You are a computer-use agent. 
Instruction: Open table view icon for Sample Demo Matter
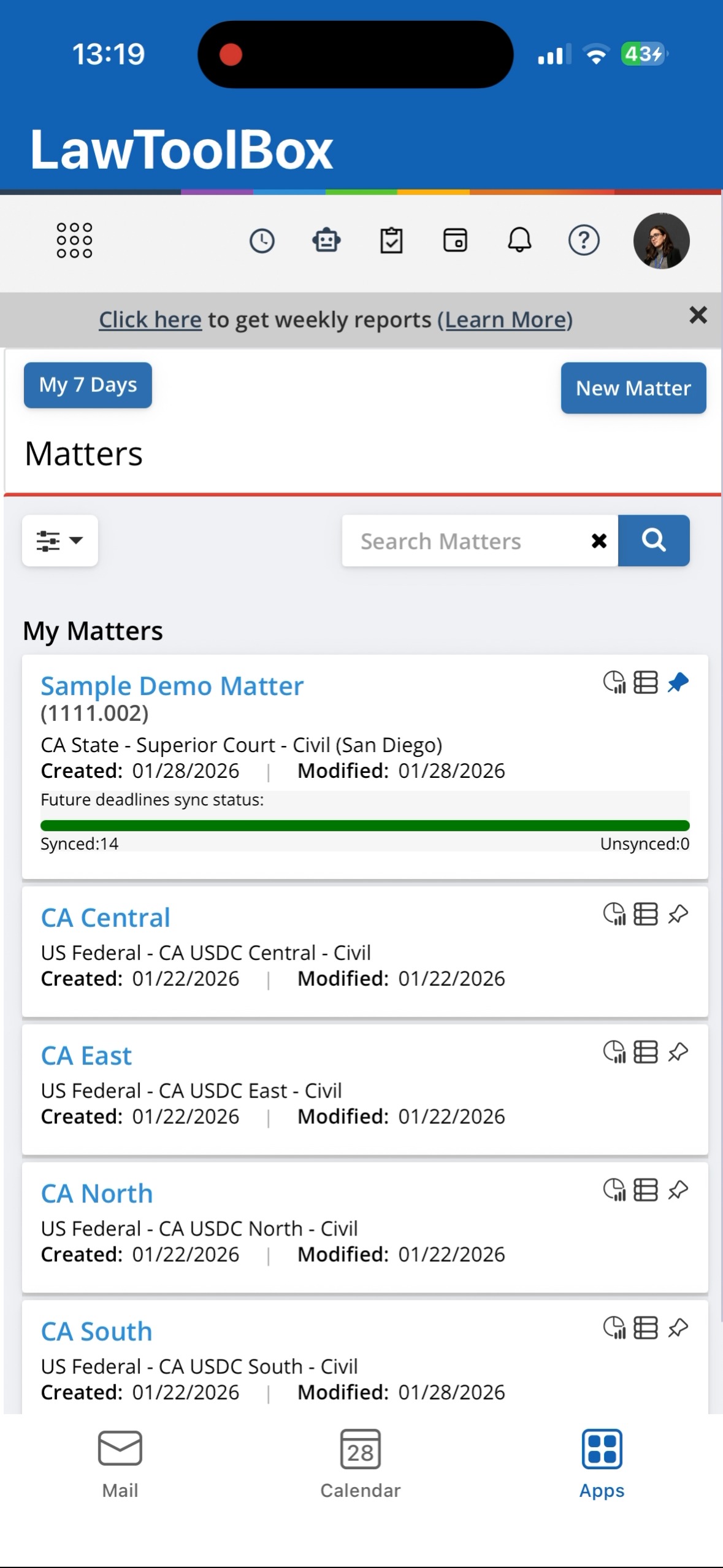tap(646, 682)
